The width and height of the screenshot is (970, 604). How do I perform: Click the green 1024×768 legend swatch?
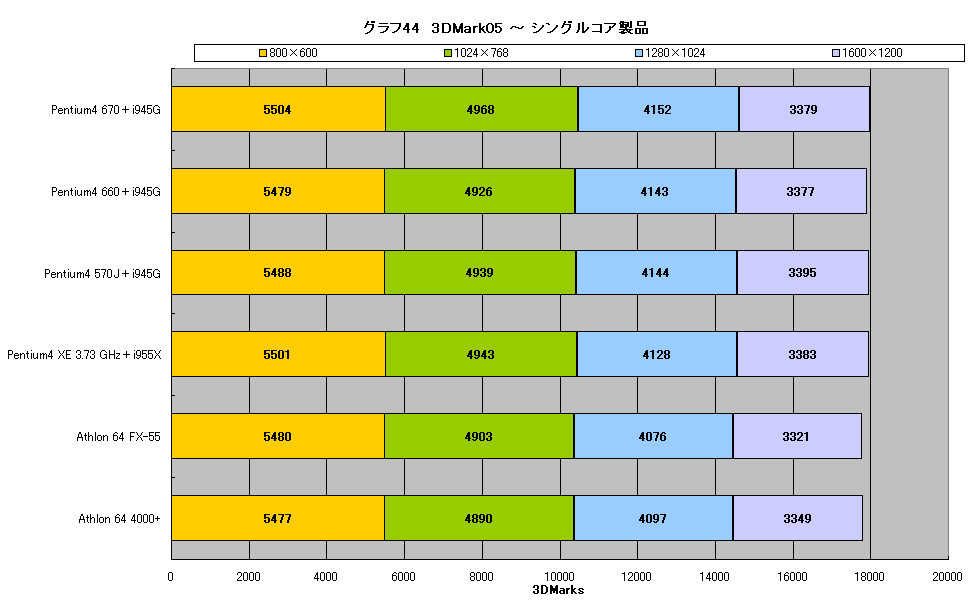coord(448,53)
